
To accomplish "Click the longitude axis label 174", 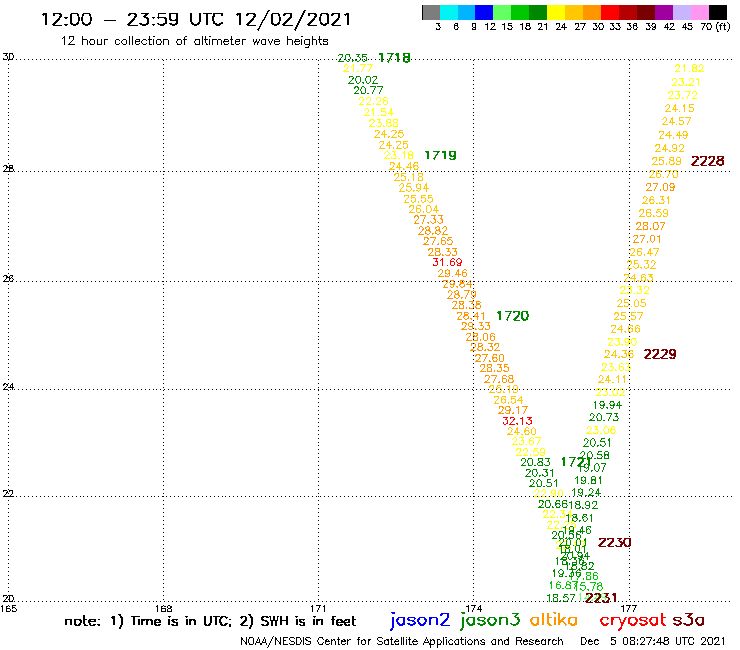I will 473,608.
